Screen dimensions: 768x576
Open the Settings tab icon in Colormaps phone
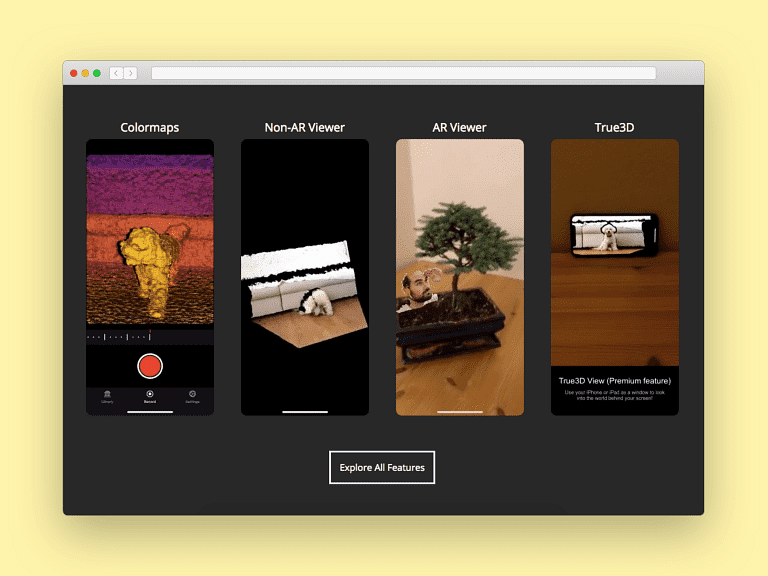192,396
